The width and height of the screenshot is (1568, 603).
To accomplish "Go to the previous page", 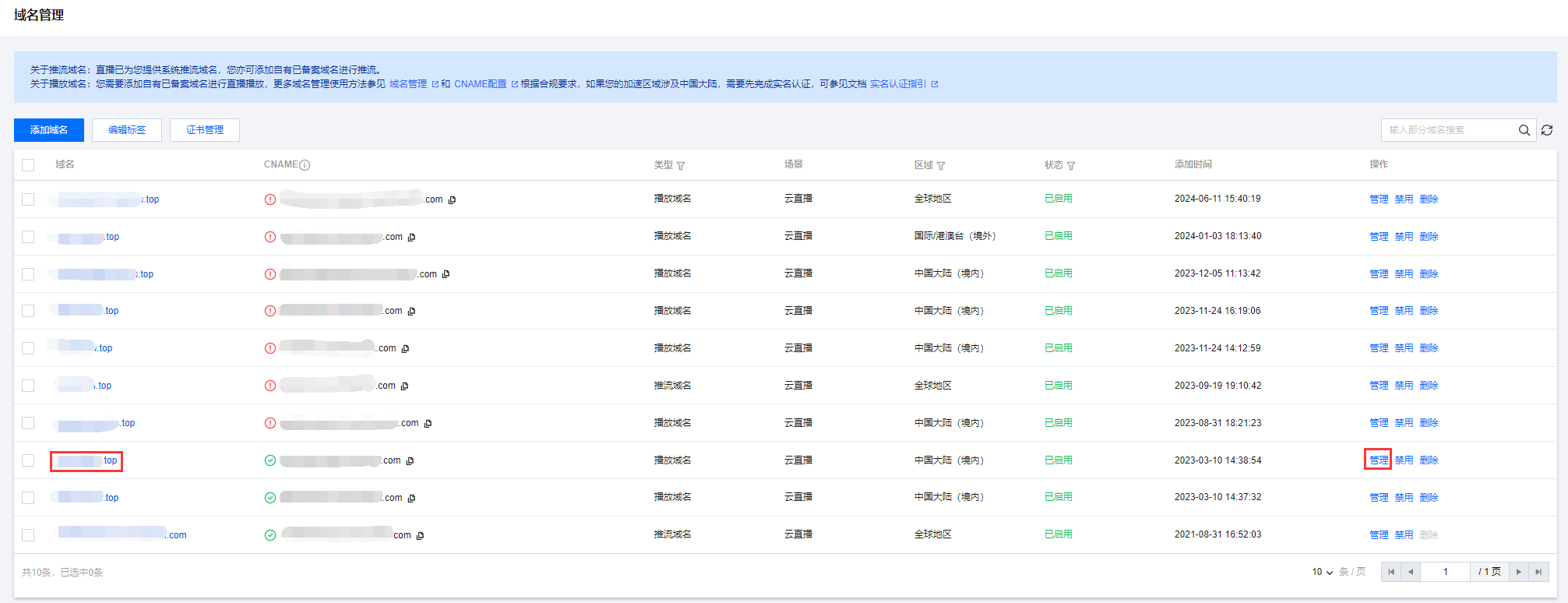I will coord(1411,572).
